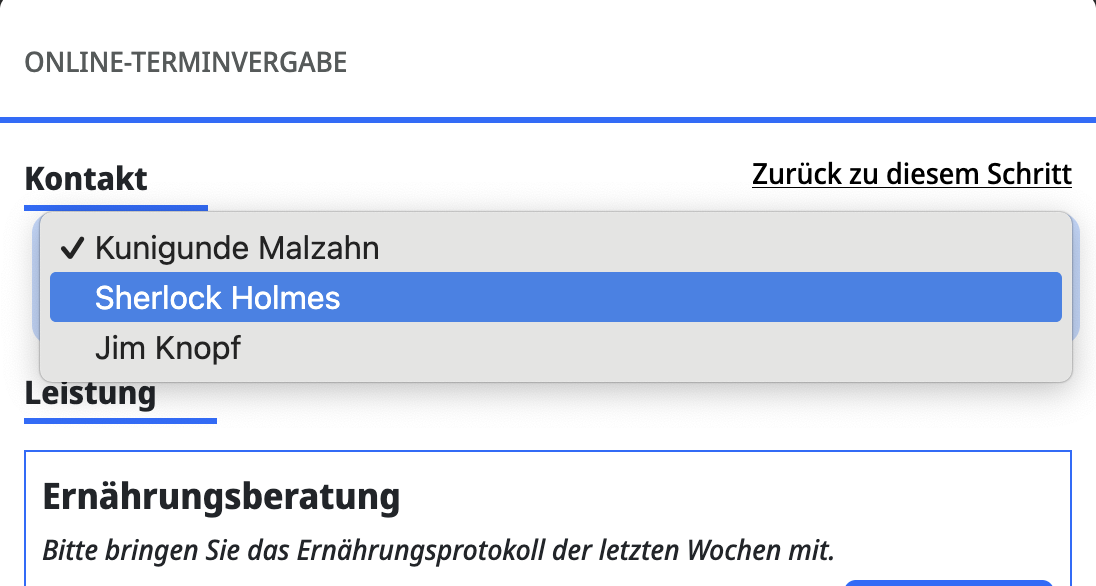
Task: Click the blue underline beneath Leistung
Action: [x=120, y=421]
